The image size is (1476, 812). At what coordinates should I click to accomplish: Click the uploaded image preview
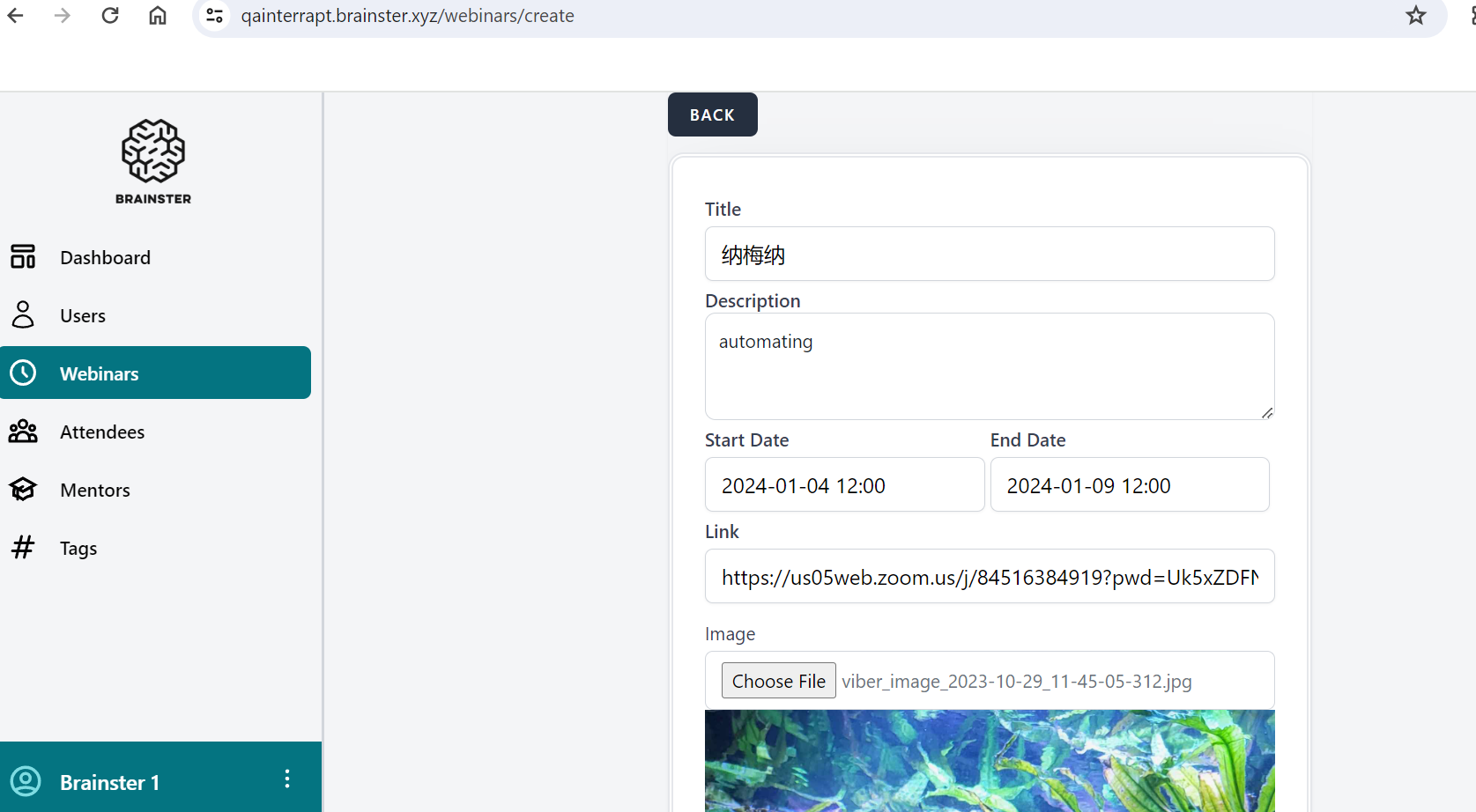[x=989, y=761]
